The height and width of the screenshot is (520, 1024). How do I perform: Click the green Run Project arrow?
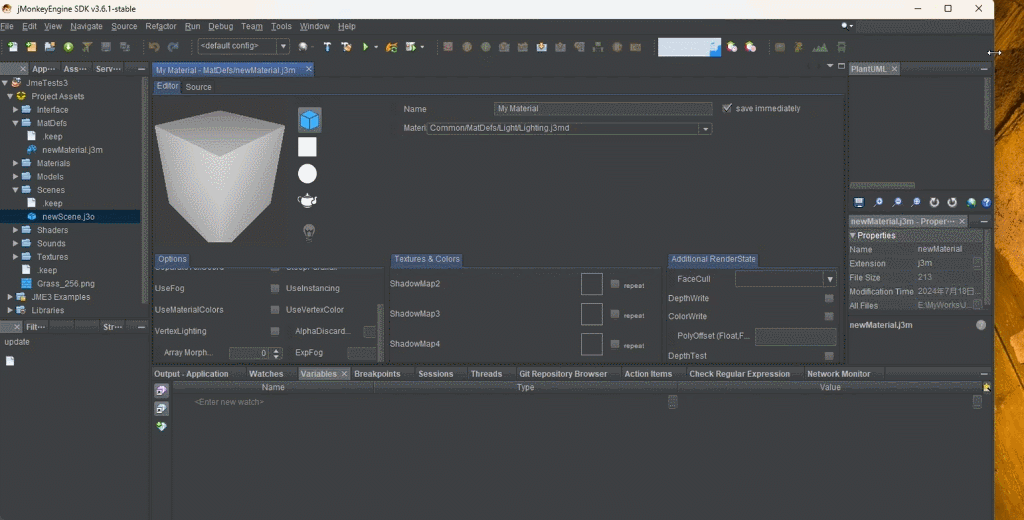pyautogui.click(x=366, y=47)
